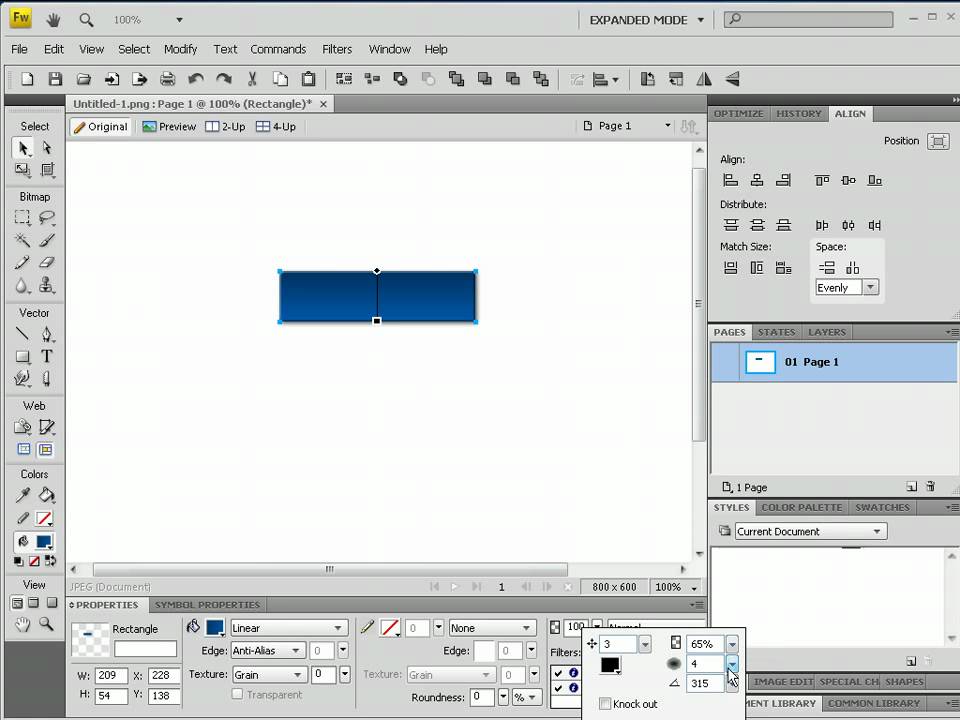Open the Commands menu
This screenshot has height=720, width=960.
click(278, 49)
